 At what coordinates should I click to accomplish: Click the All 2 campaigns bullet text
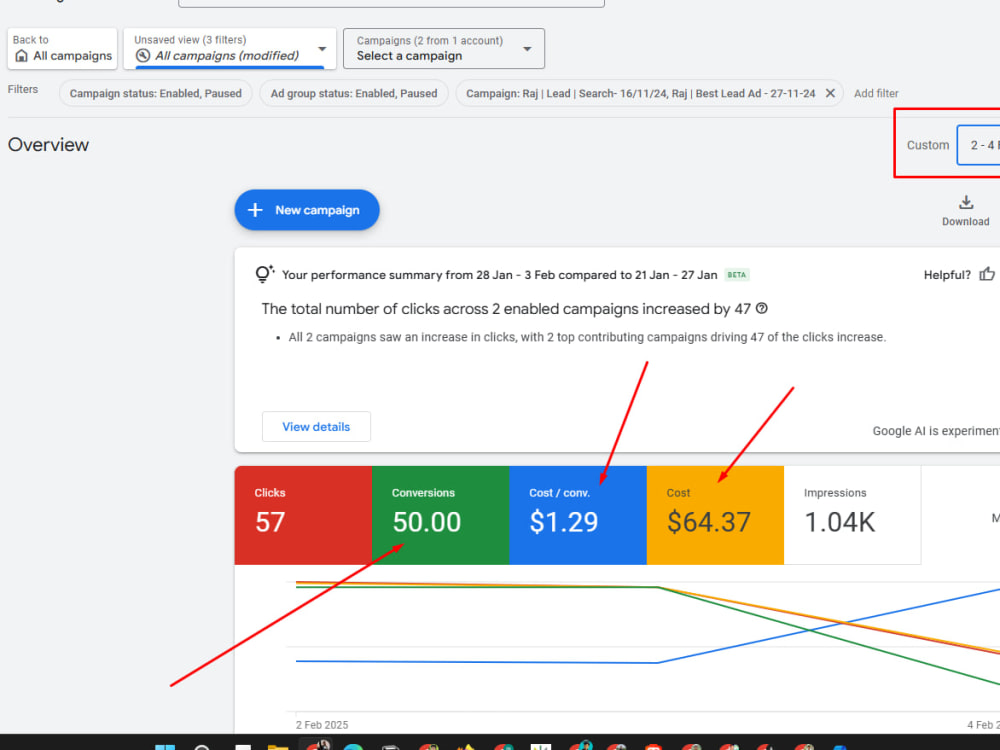(x=587, y=337)
